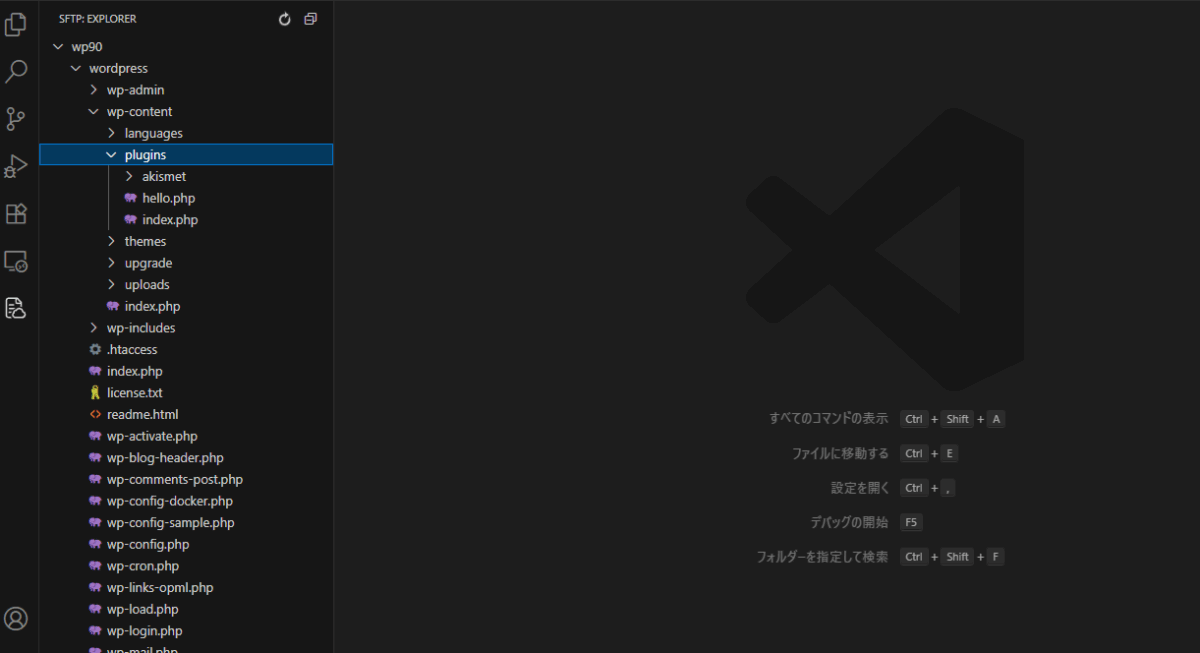The width and height of the screenshot is (1200, 653).
Task: Click the F5 key label
Action: [x=911, y=522]
